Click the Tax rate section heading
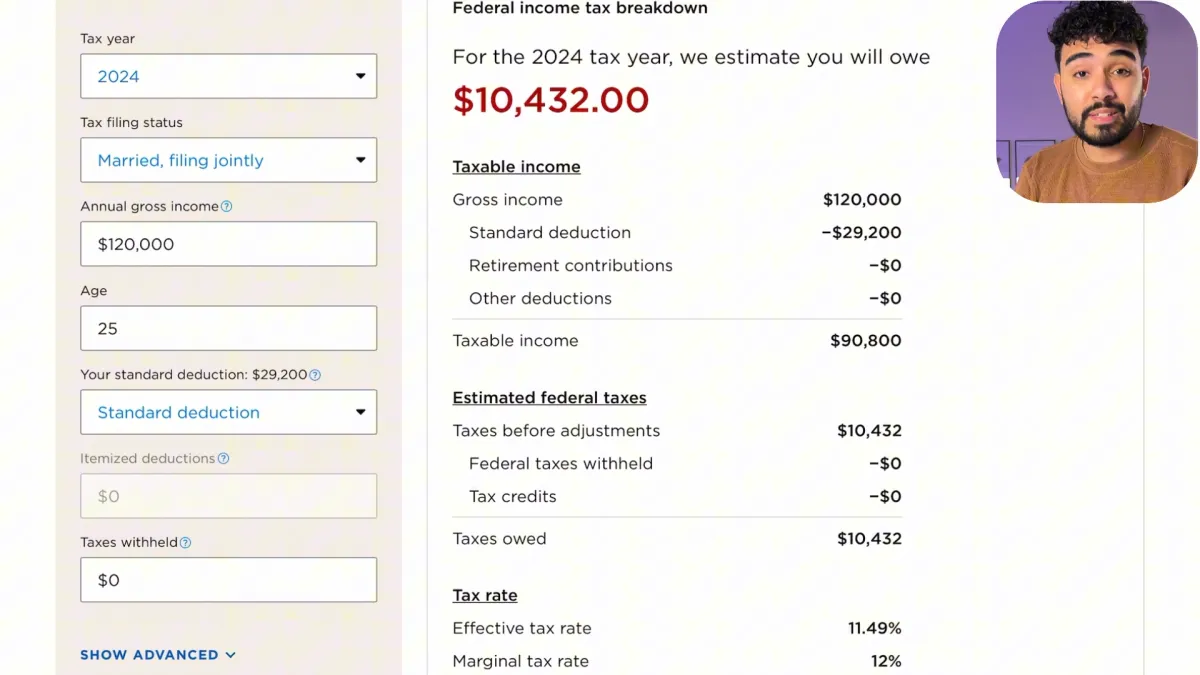 point(485,596)
